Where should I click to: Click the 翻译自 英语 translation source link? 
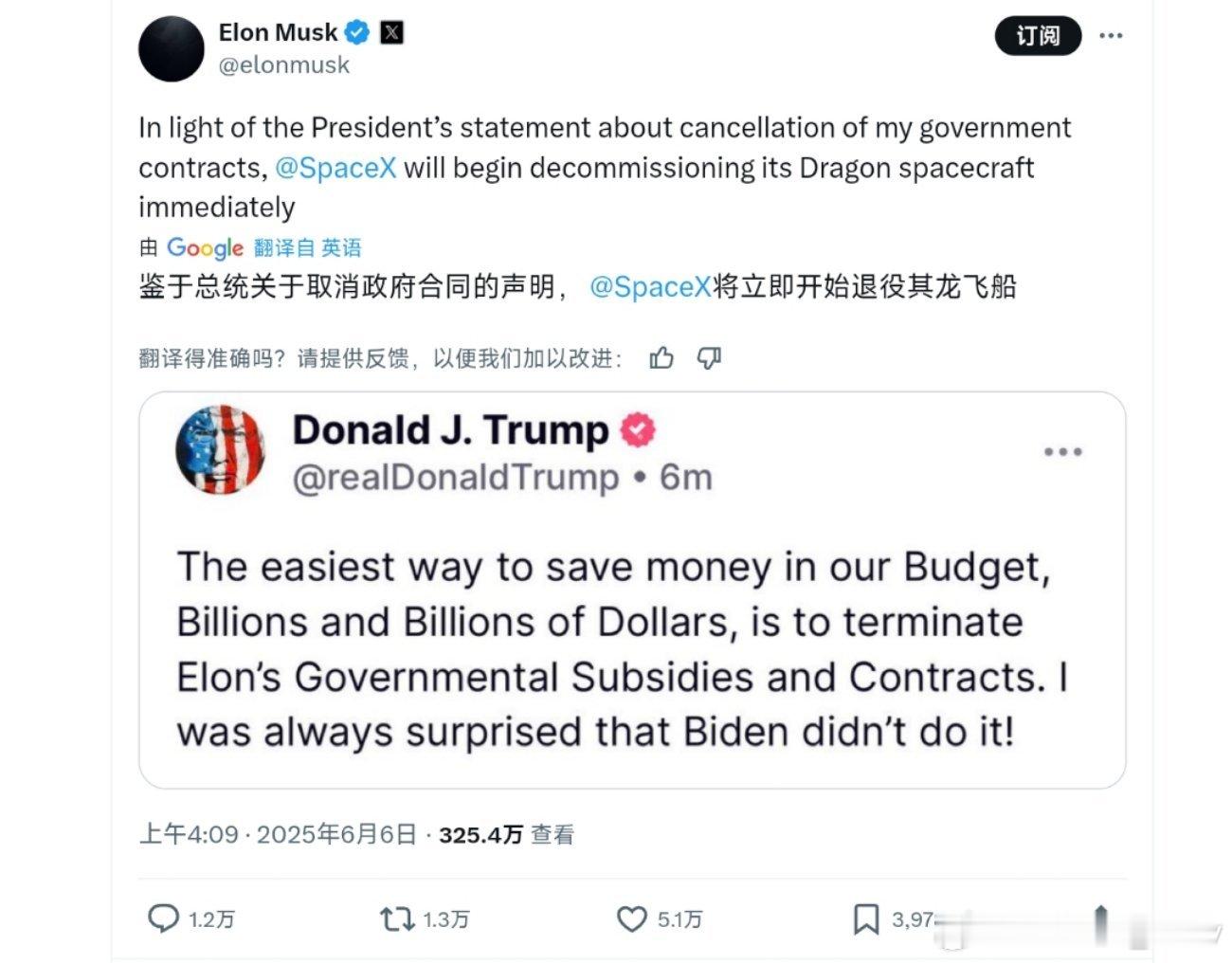coord(308,248)
